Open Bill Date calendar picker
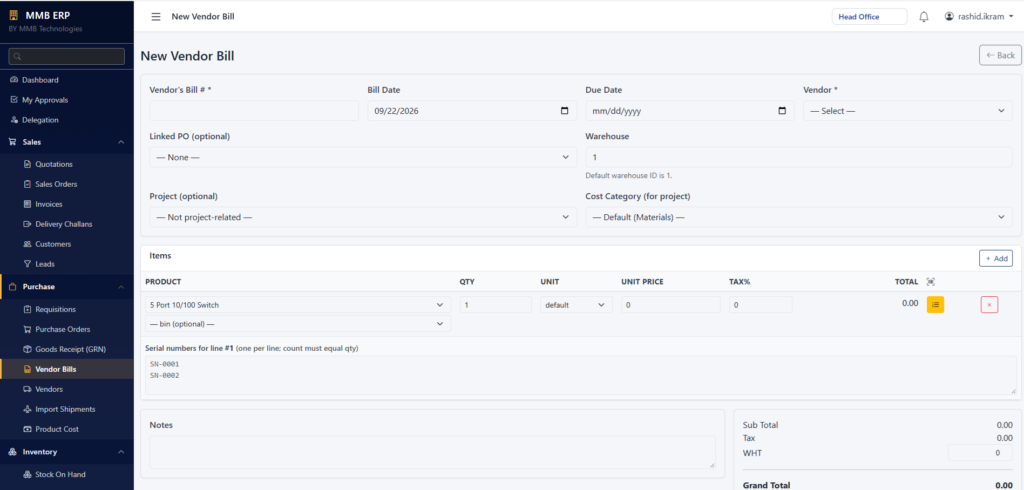Viewport: 1024px width, 490px height. [x=565, y=111]
